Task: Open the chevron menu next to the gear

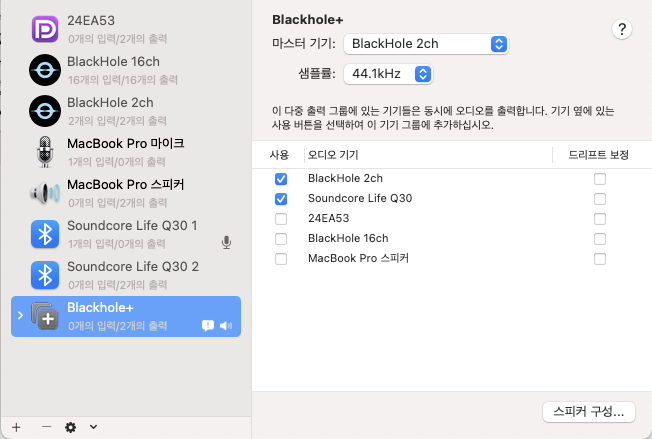Action: click(x=94, y=427)
